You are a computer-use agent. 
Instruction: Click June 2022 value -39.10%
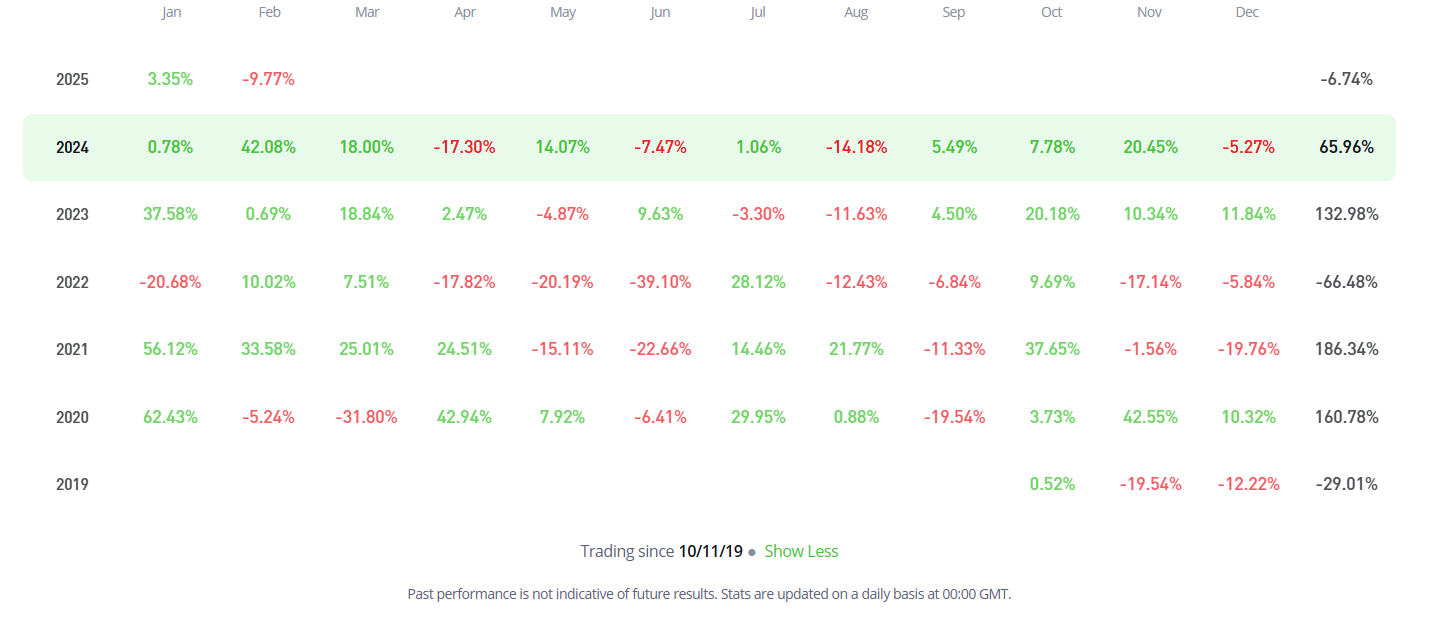pos(660,282)
